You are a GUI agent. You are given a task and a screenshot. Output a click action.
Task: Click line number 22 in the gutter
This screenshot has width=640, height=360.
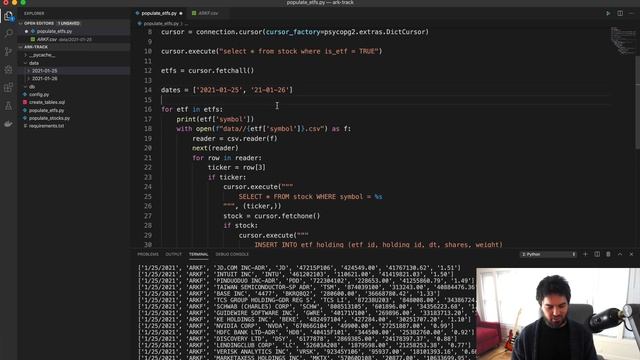(x=147, y=168)
